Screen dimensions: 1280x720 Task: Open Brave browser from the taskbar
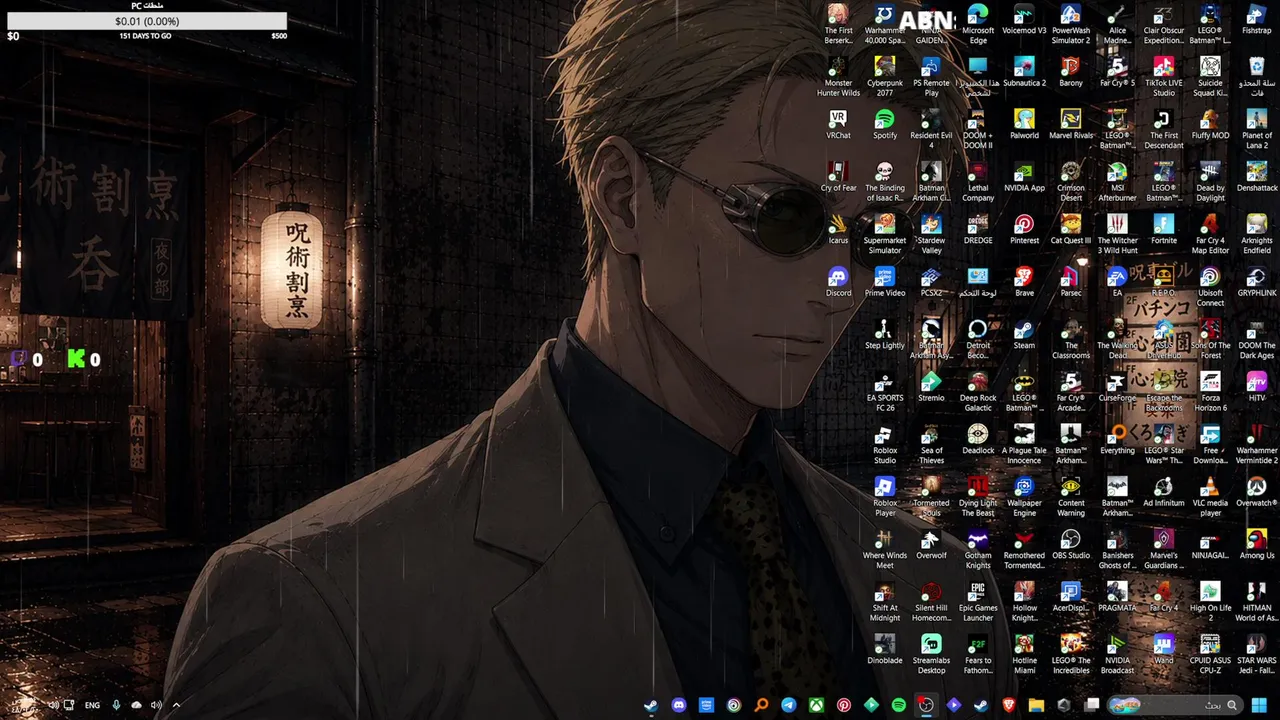1009,705
